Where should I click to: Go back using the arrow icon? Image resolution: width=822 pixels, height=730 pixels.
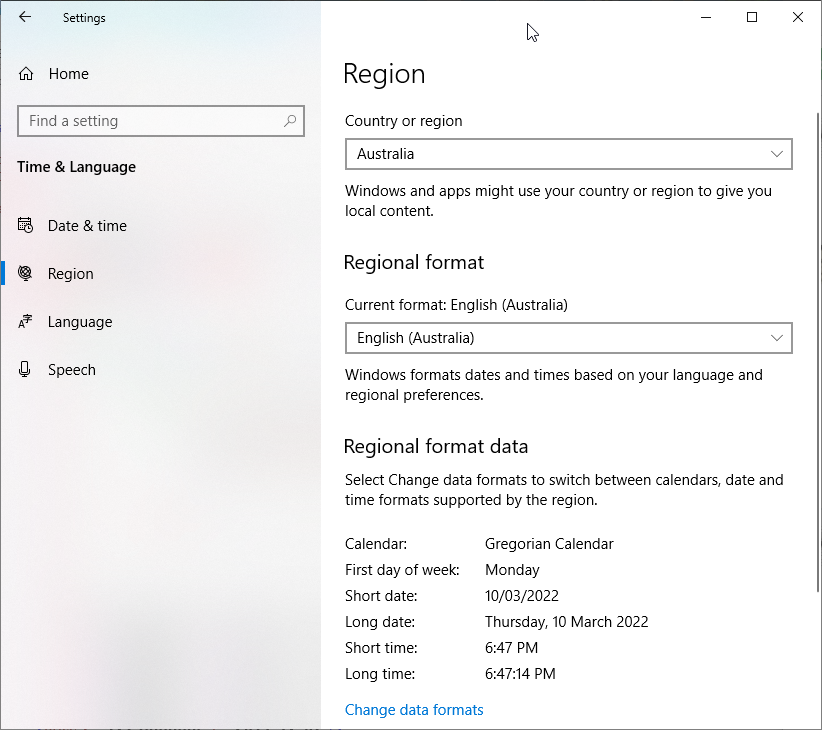[x=25, y=17]
